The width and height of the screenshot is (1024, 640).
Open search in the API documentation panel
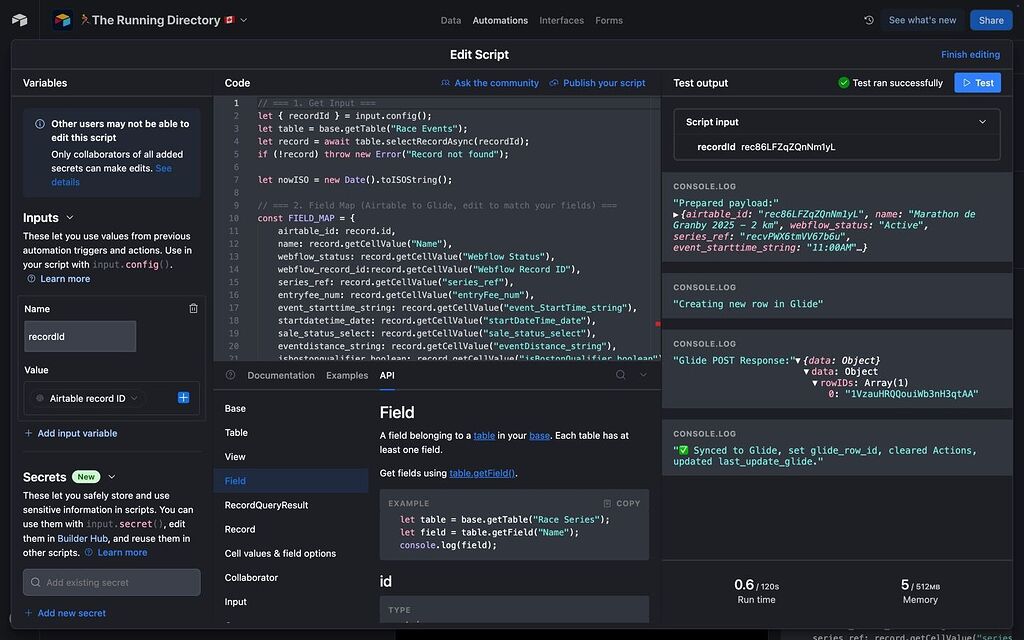coord(619,375)
